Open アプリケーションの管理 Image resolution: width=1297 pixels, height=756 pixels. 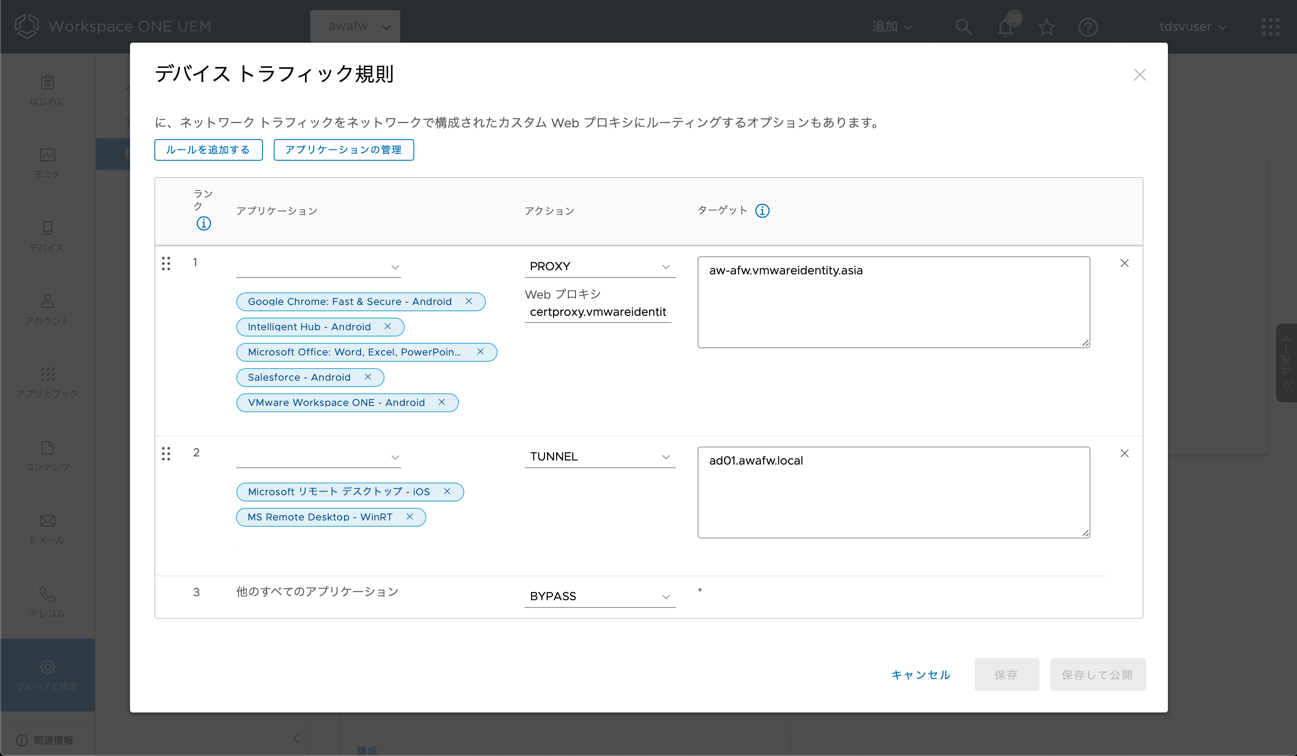tap(343, 150)
